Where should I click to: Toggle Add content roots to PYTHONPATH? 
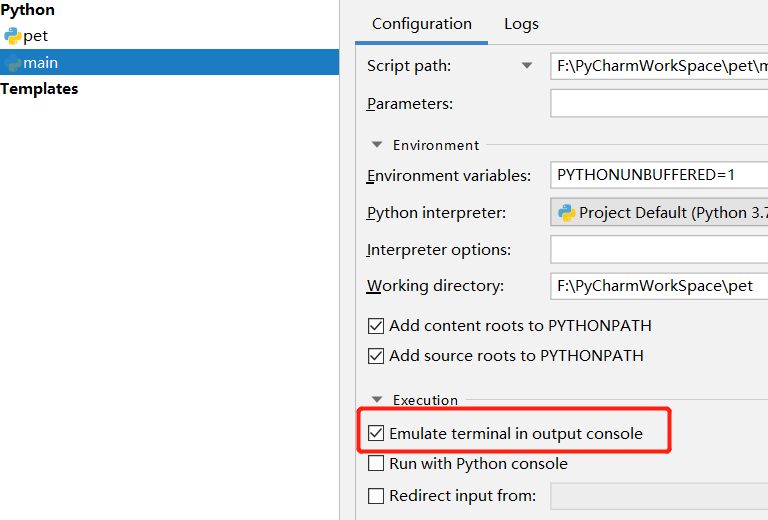(x=376, y=326)
